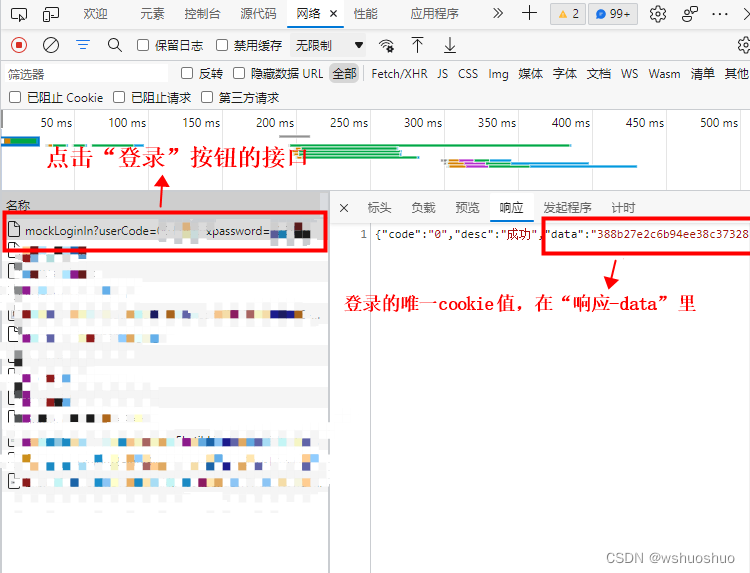Click the 400 ms timeline marker

(x=571, y=123)
